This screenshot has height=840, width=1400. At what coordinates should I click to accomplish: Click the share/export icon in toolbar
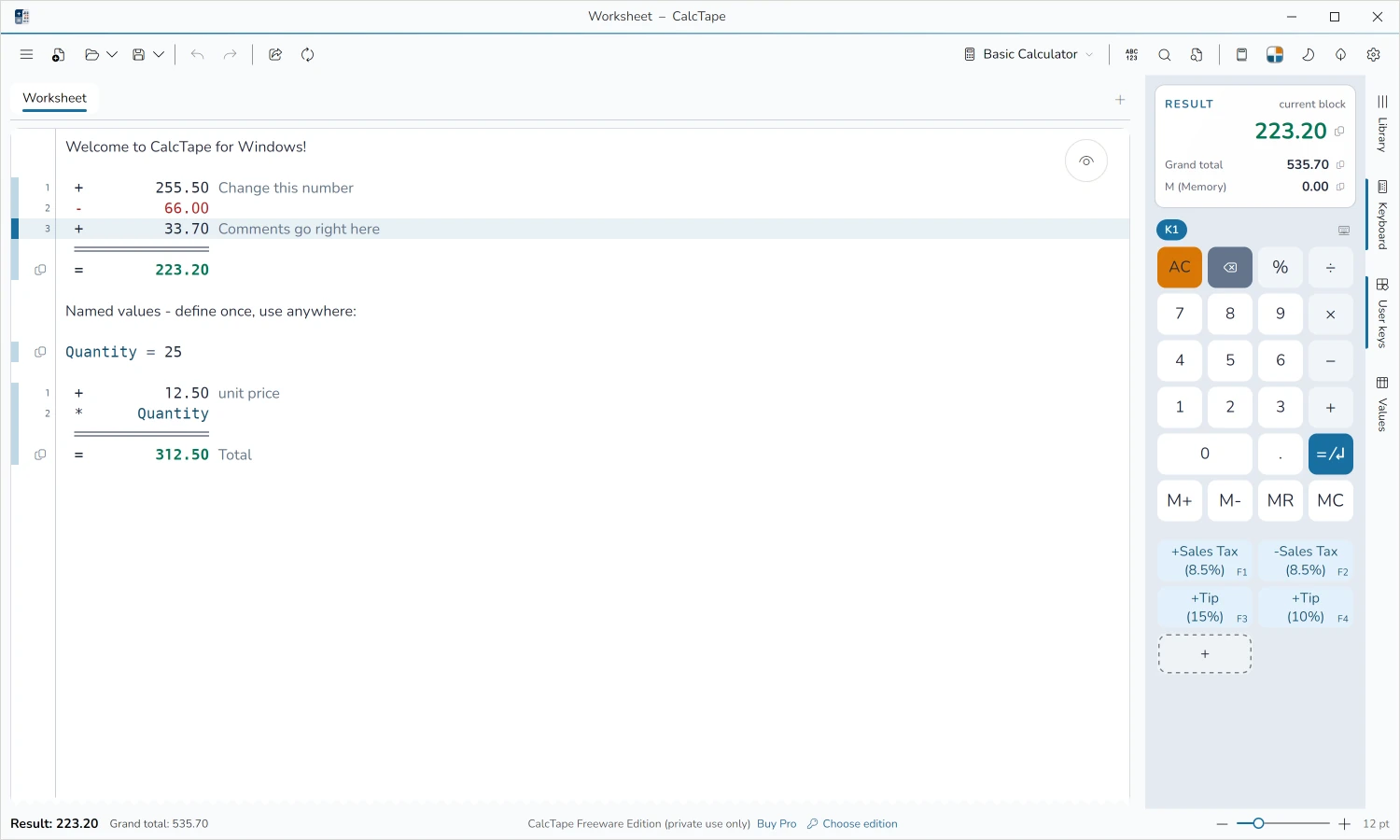point(275,55)
